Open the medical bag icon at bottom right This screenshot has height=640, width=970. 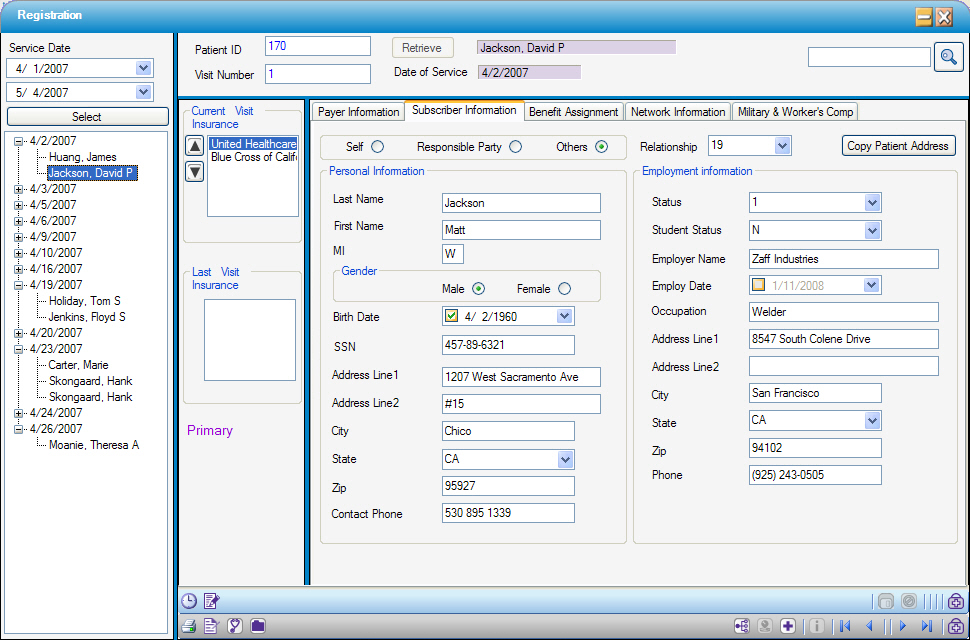pyautogui.click(x=955, y=625)
